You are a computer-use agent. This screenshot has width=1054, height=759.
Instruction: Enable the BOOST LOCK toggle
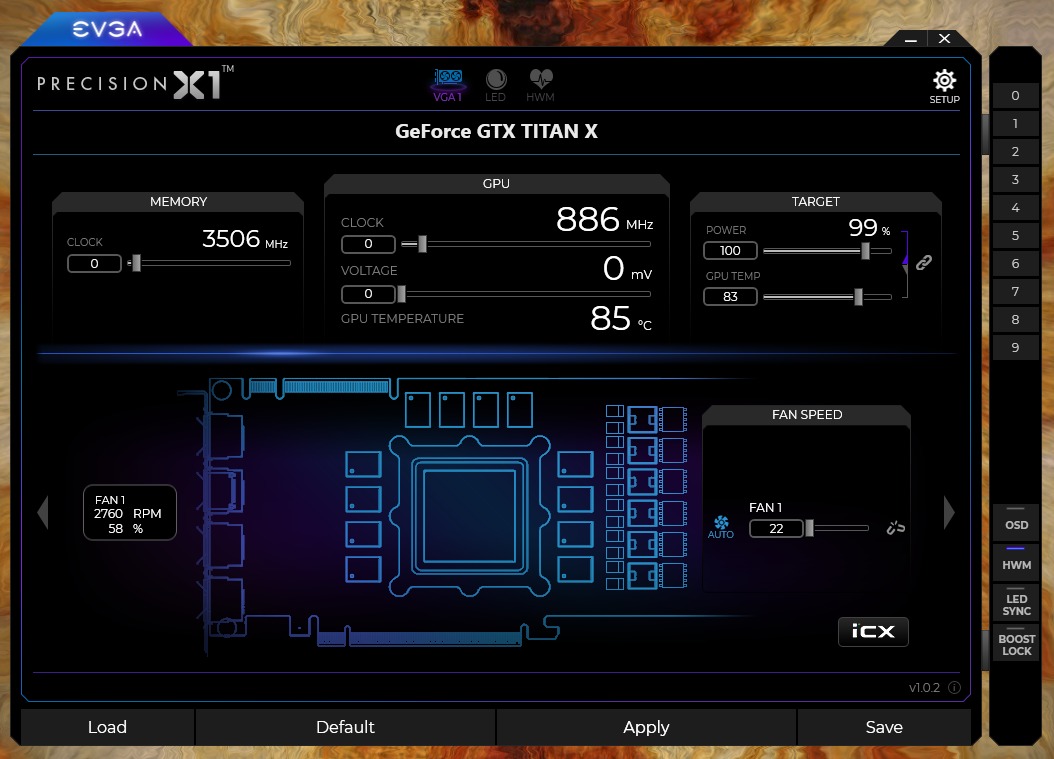tap(1016, 644)
